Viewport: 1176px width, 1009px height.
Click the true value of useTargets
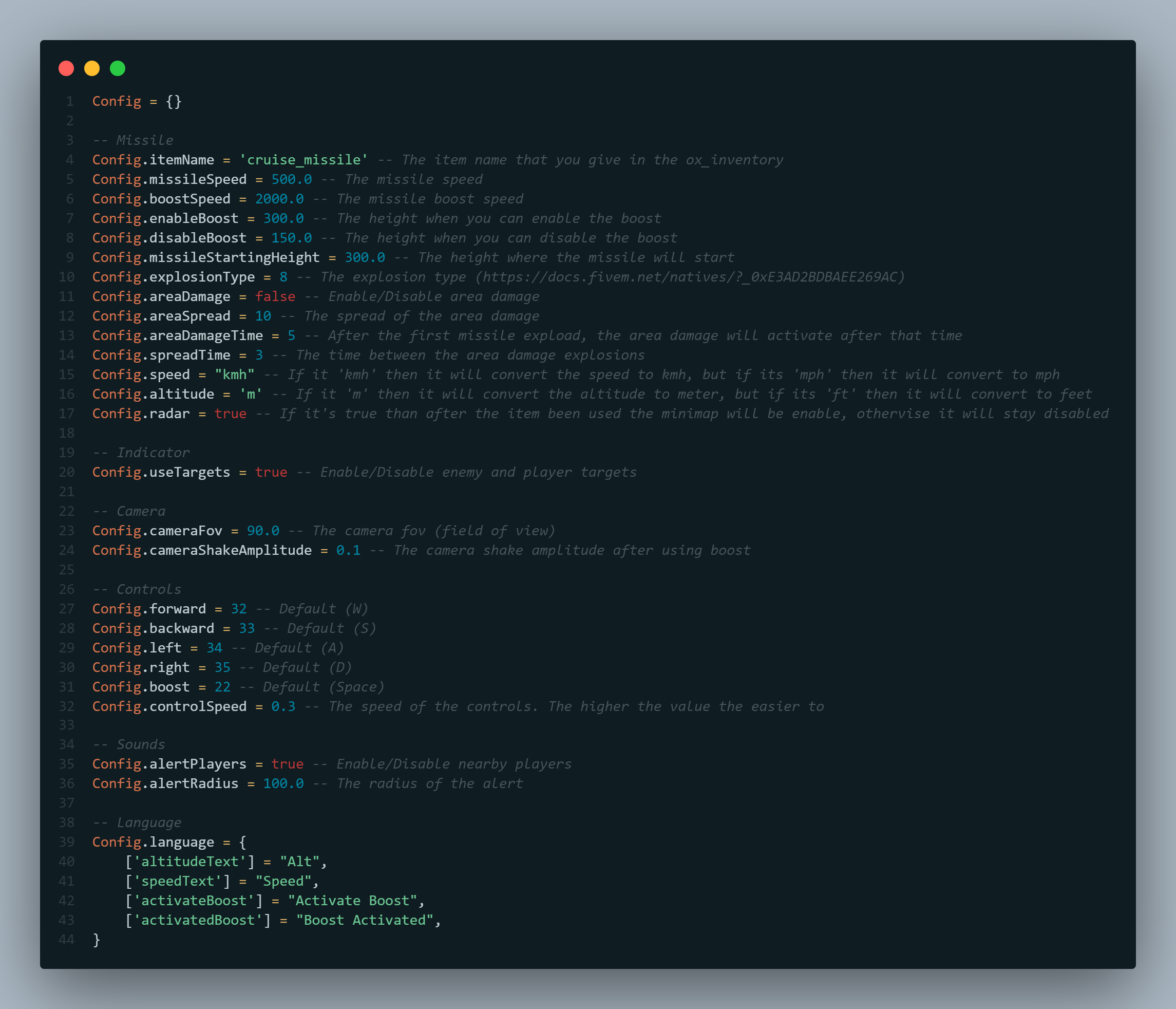click(x=271, y=473)
